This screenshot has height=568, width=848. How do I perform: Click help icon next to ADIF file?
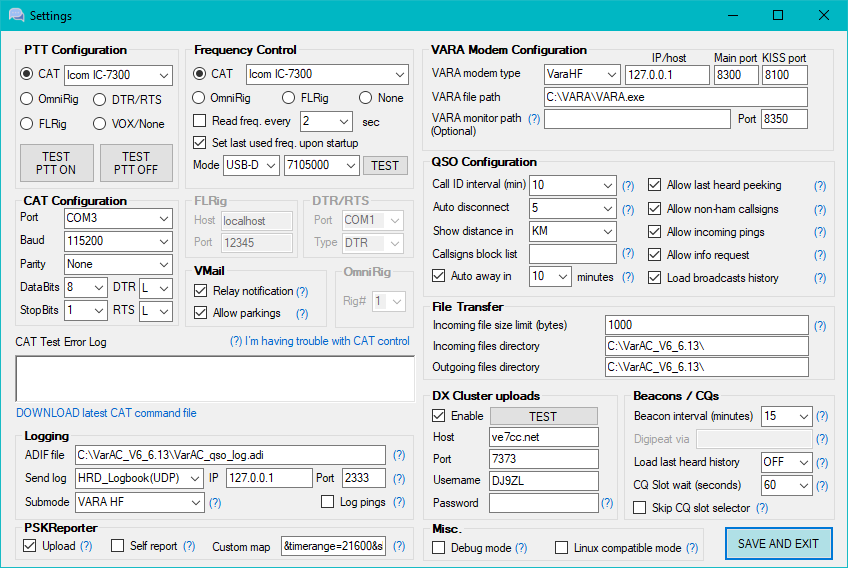coord(399,455)
